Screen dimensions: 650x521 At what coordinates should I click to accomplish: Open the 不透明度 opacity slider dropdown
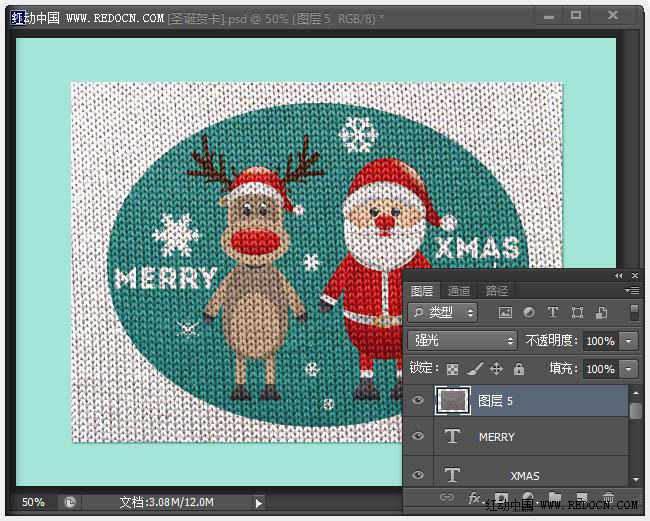628,341
